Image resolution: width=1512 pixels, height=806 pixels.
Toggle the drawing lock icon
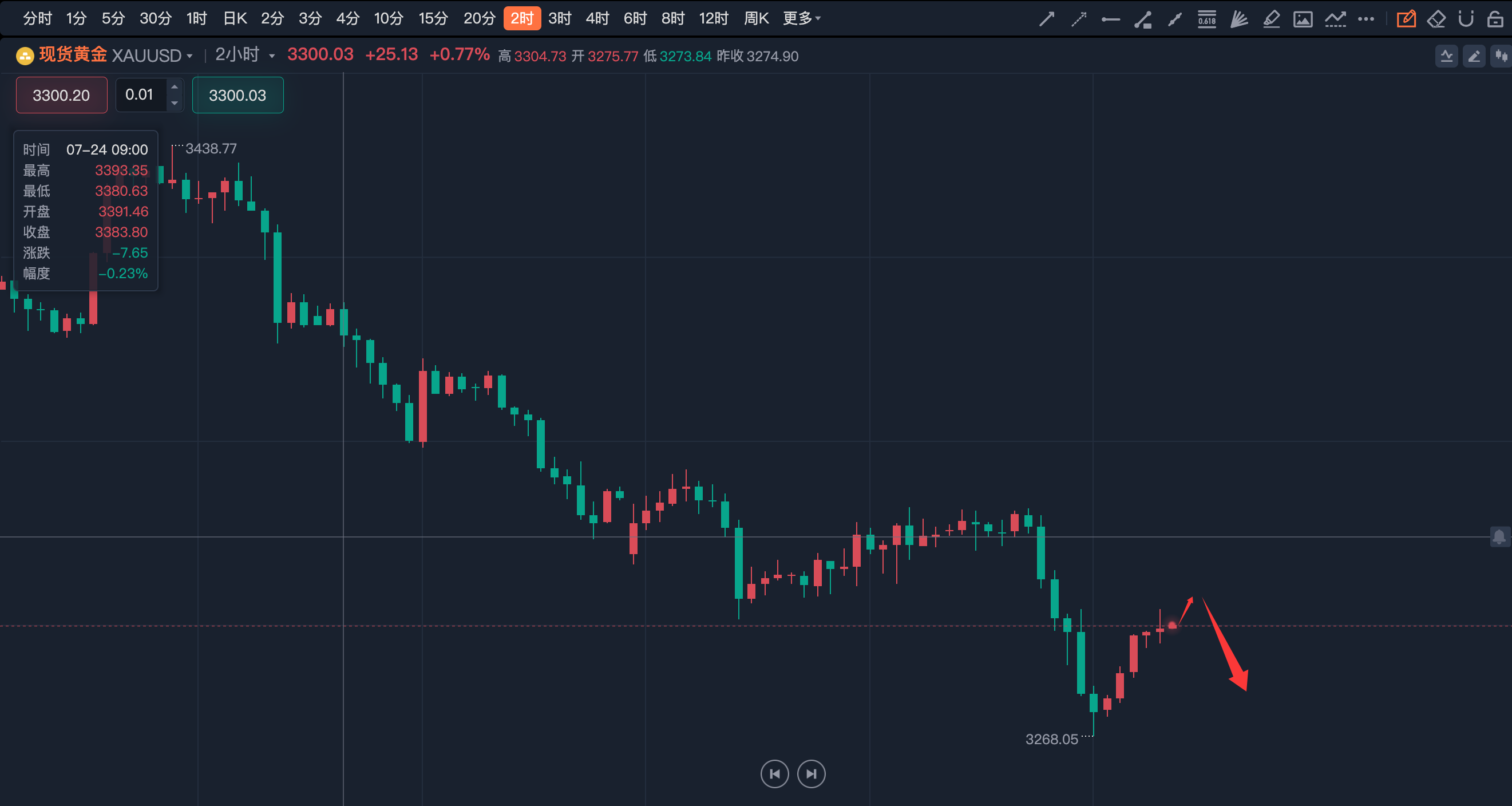pos(1495,19)
